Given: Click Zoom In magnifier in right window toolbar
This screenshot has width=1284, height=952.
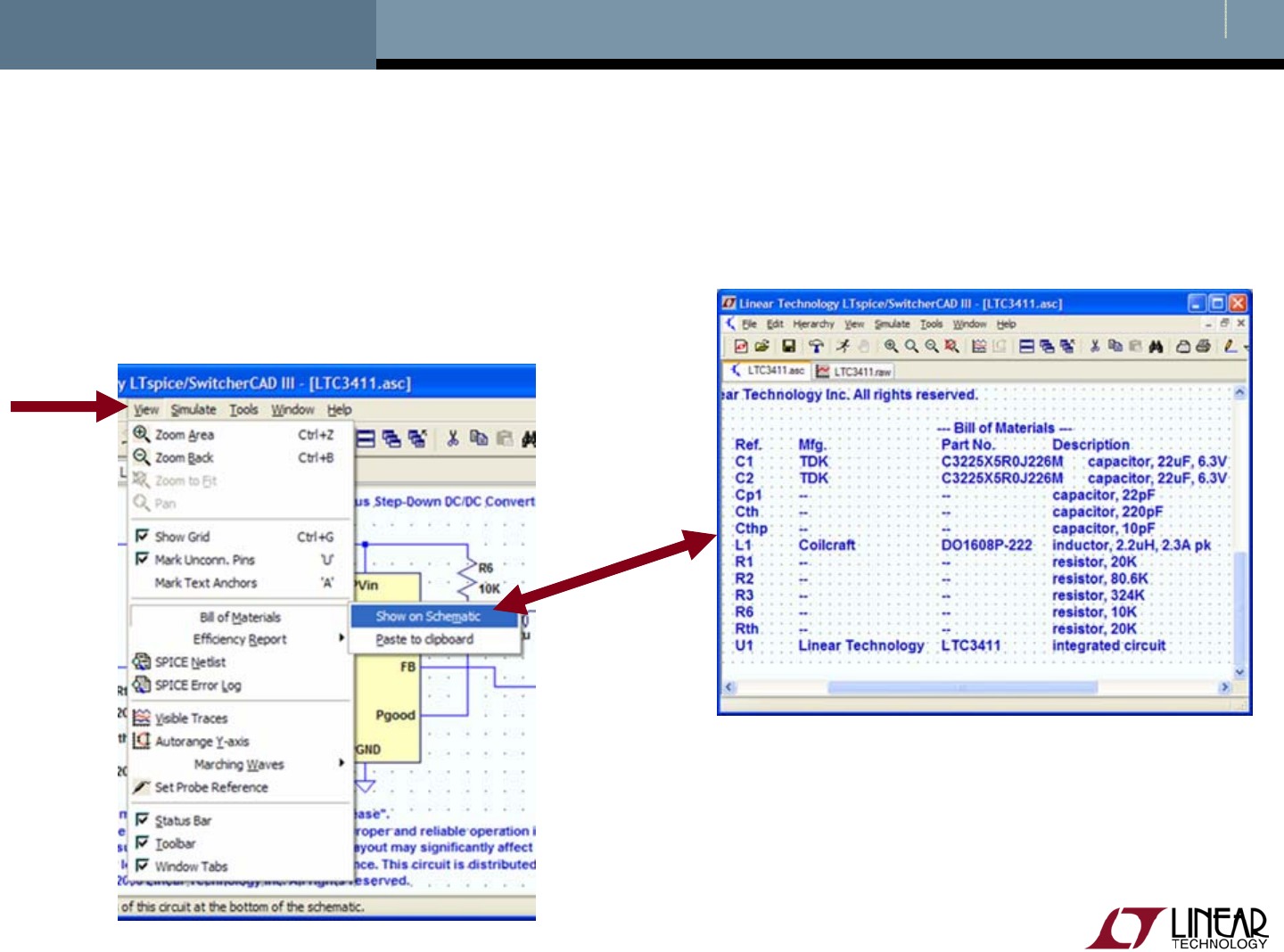Looking at the screenshot, I should (891, 346).
